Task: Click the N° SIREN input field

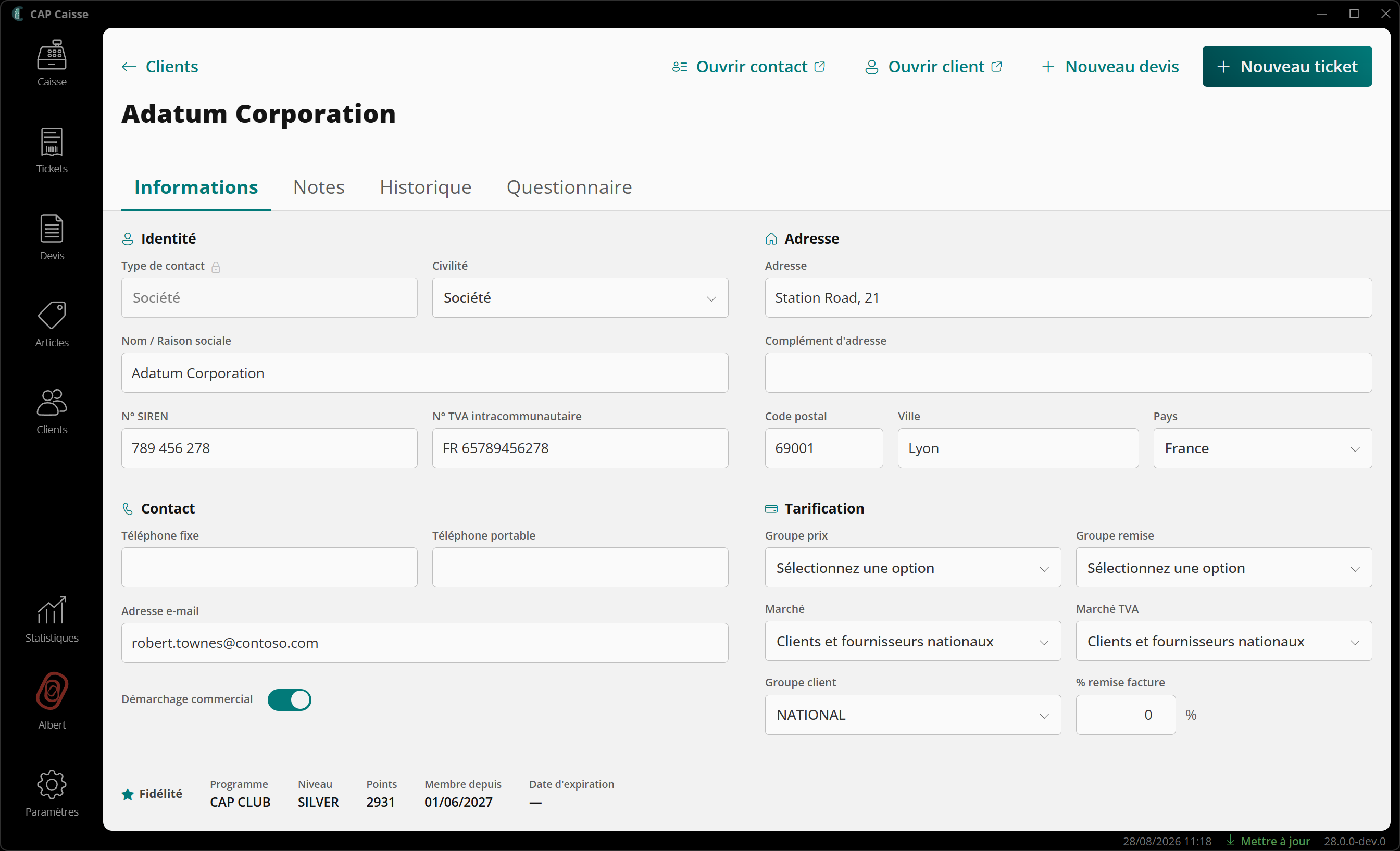Action: [x=269, y=448]
